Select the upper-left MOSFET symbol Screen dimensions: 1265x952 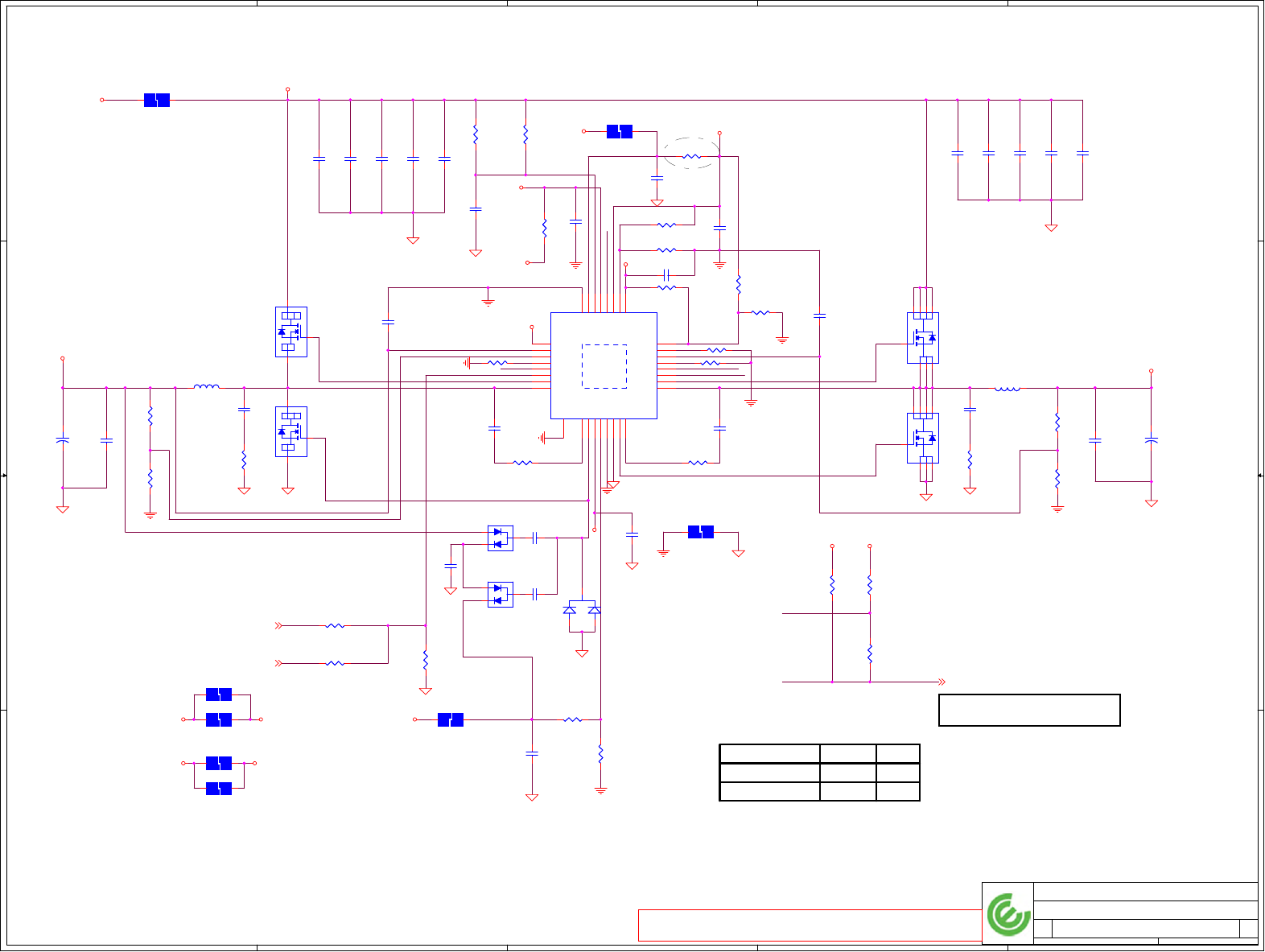(x=290, y=332)
